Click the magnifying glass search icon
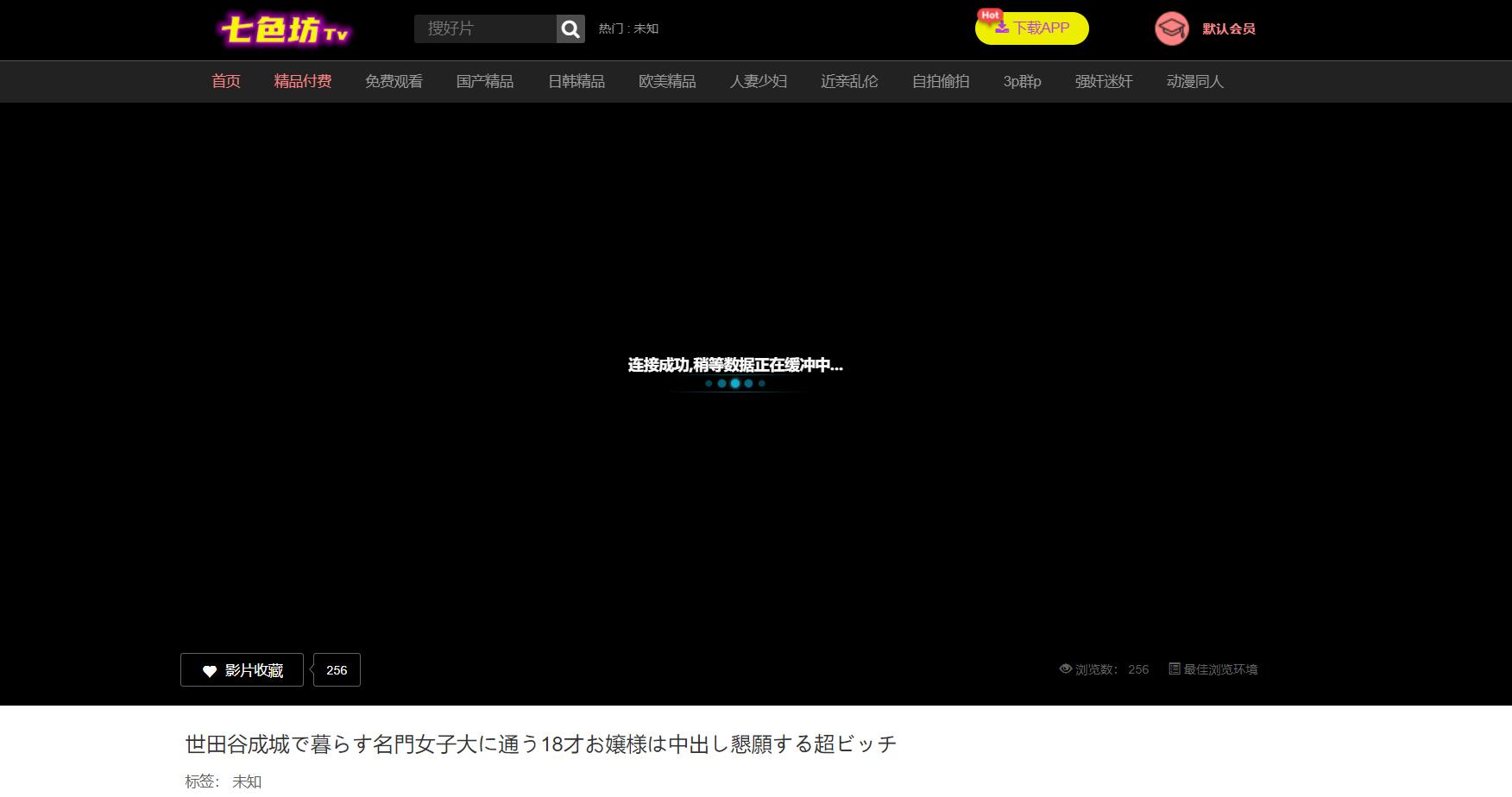This screenshot has width=1512, height=797. [570, 29]
